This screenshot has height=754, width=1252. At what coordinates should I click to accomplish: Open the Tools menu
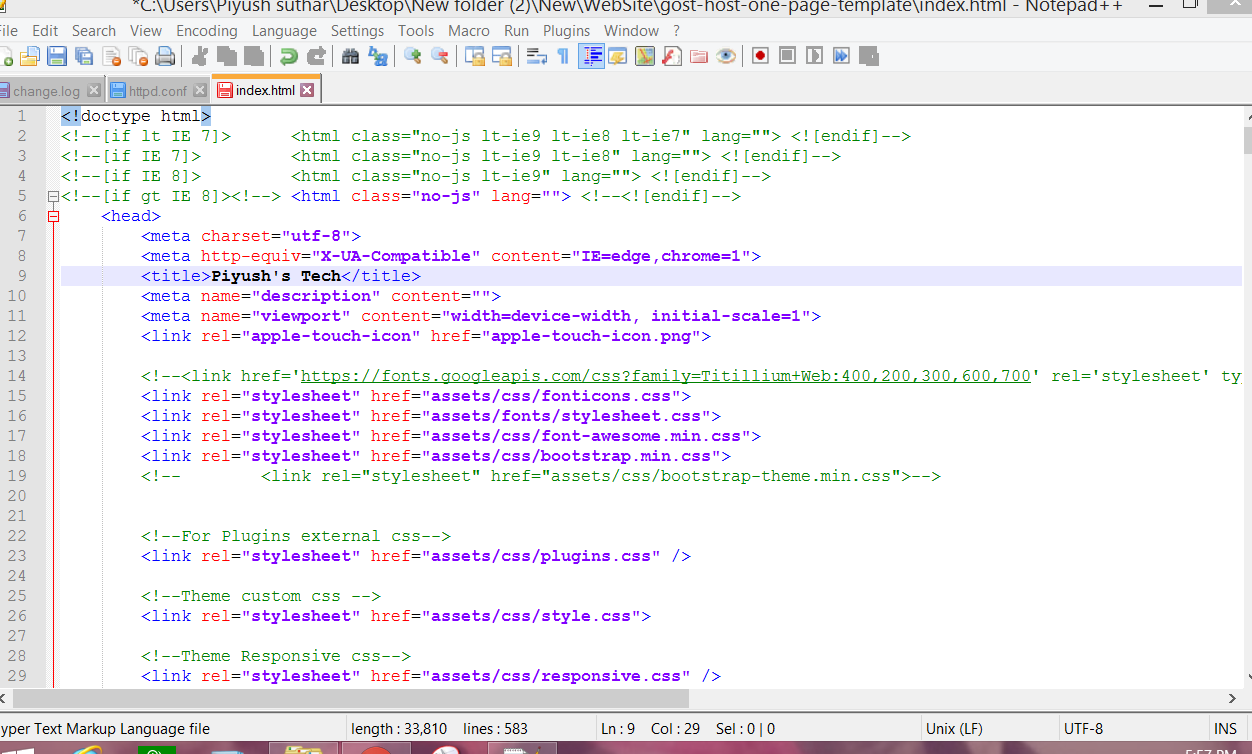pos(416,31)
